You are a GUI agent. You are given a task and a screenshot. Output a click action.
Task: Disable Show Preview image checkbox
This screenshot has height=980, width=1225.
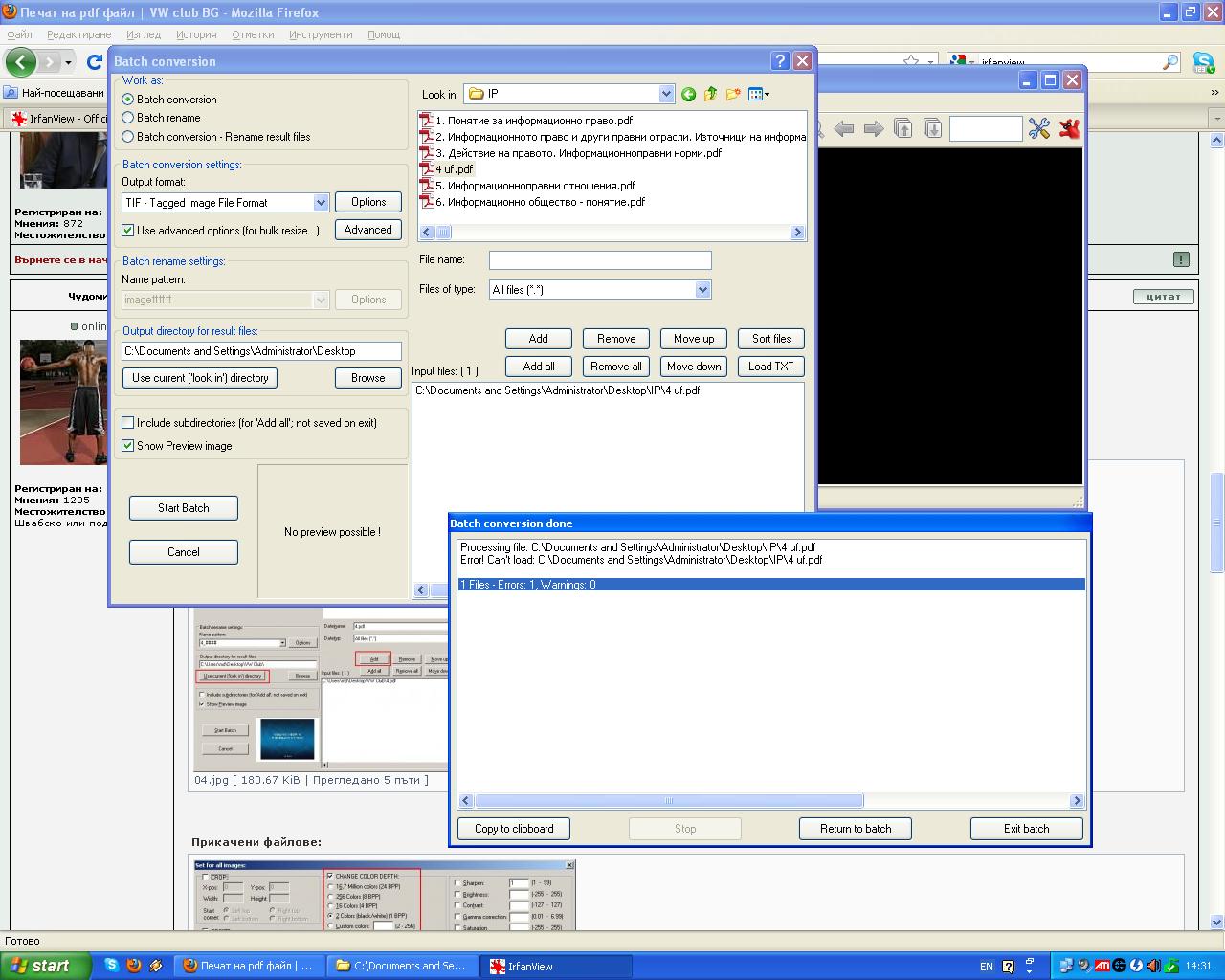pos(128,446)
